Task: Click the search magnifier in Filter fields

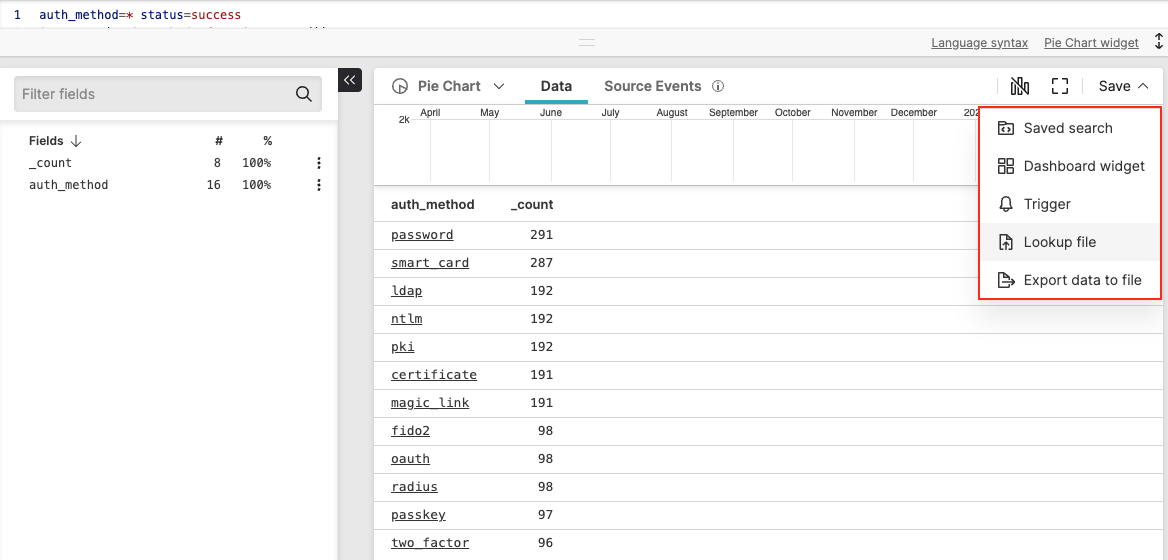Action: pyautogui.click(x=304, y=94)
